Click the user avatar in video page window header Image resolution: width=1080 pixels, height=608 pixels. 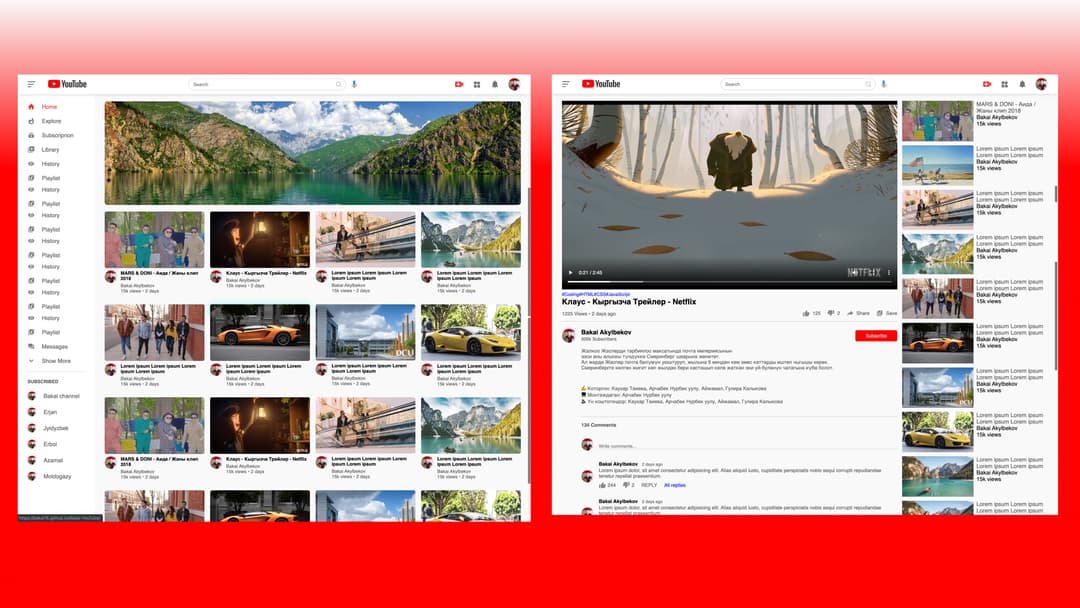pos(1041,84)
